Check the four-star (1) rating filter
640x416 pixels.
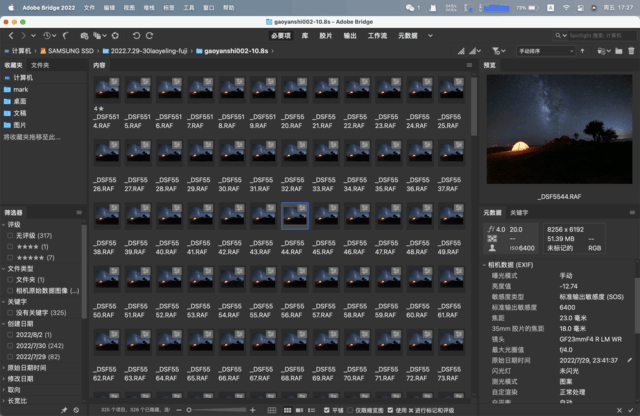(10, 247)
